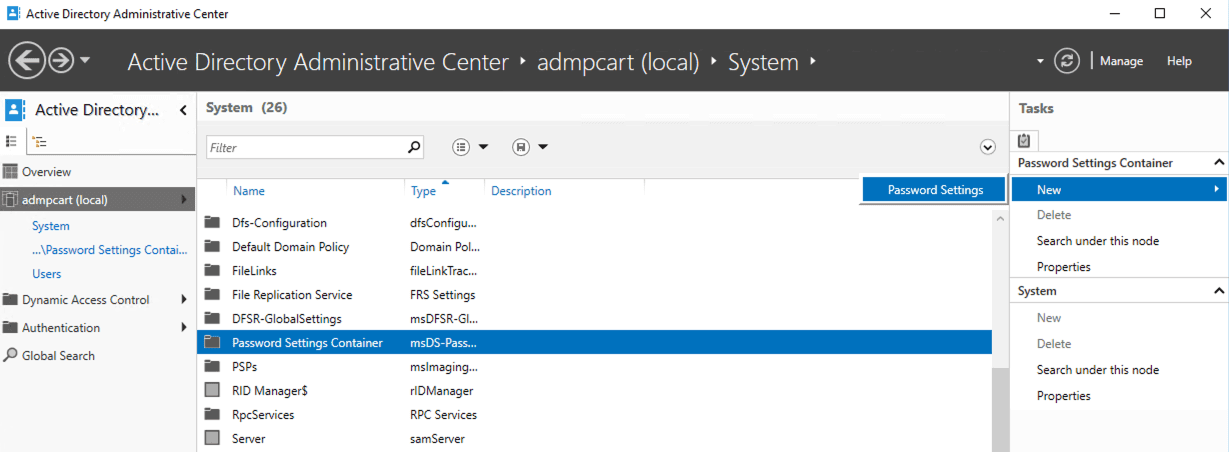This screenshot has height=452, width=1229.
Task: Open the navigation history dropdown arrow
Action: pyautogui.click(x=85, y=61)
